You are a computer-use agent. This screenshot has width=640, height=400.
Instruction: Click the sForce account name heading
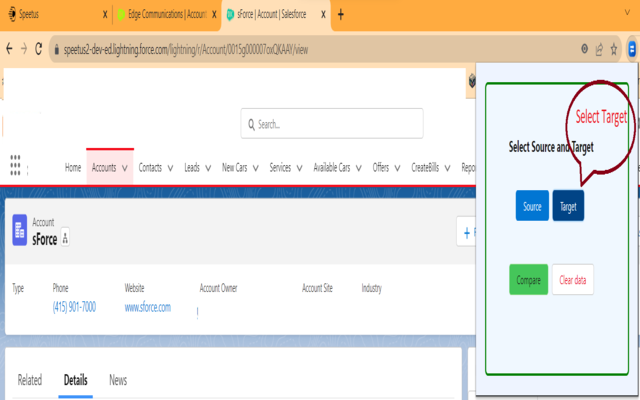pyautogui.click(x=44, y=240)
